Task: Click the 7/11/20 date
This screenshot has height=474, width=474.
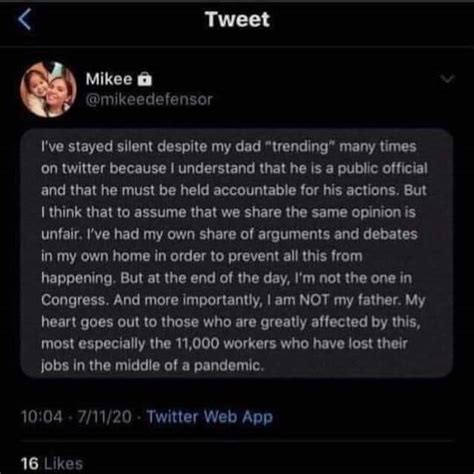Action: [x=105, y=417]
